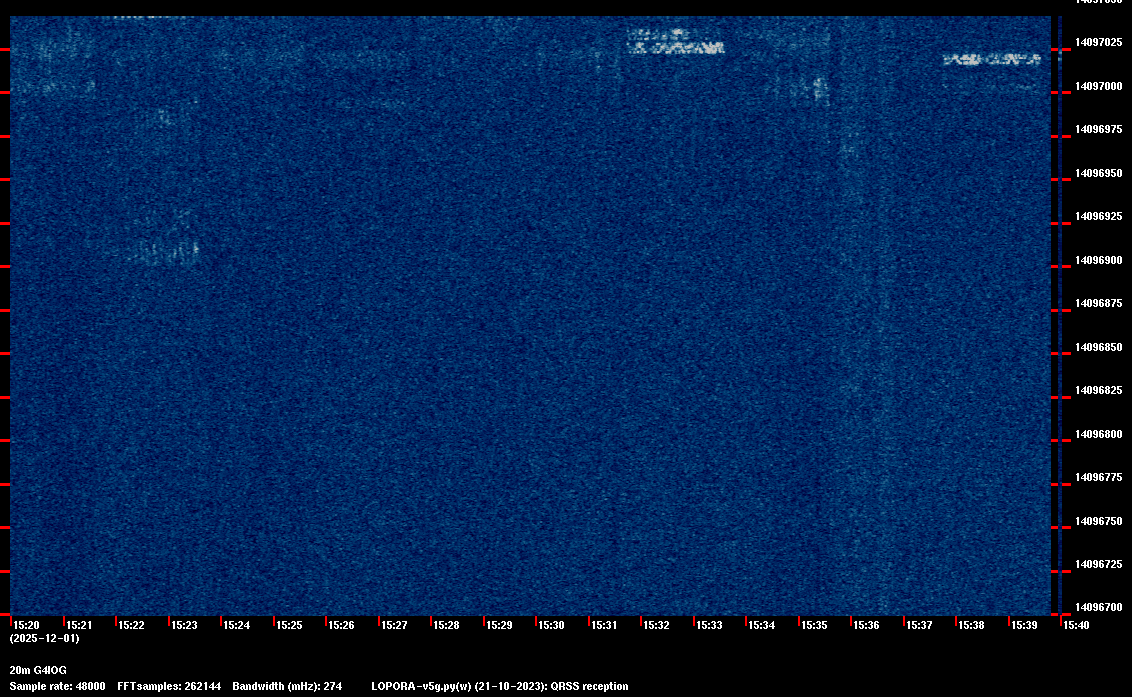Click the 15:24 time axis label
This screenshot has width=1132, height=697.
[237, 625]
